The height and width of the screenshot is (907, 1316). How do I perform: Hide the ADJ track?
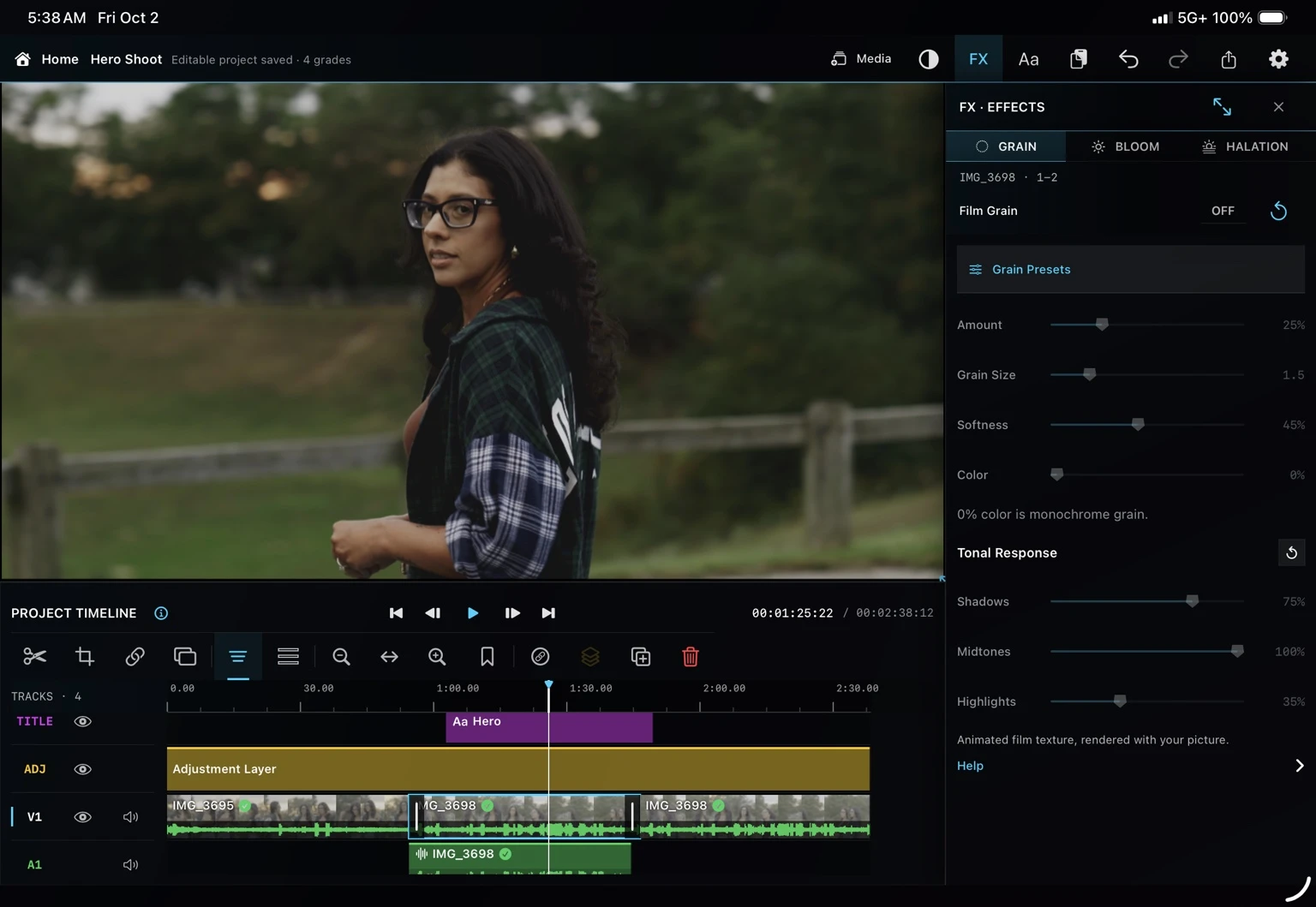coord(82,769)
